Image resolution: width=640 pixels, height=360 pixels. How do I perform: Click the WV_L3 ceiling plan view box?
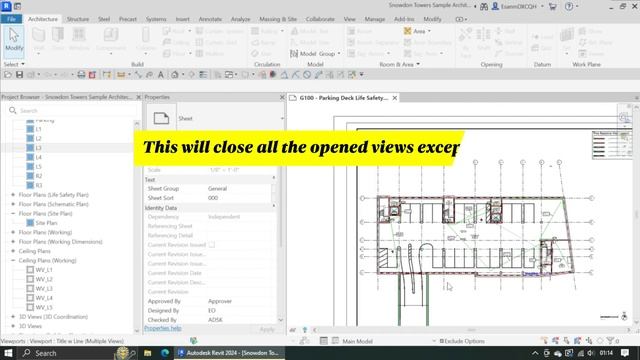[30, 289]
